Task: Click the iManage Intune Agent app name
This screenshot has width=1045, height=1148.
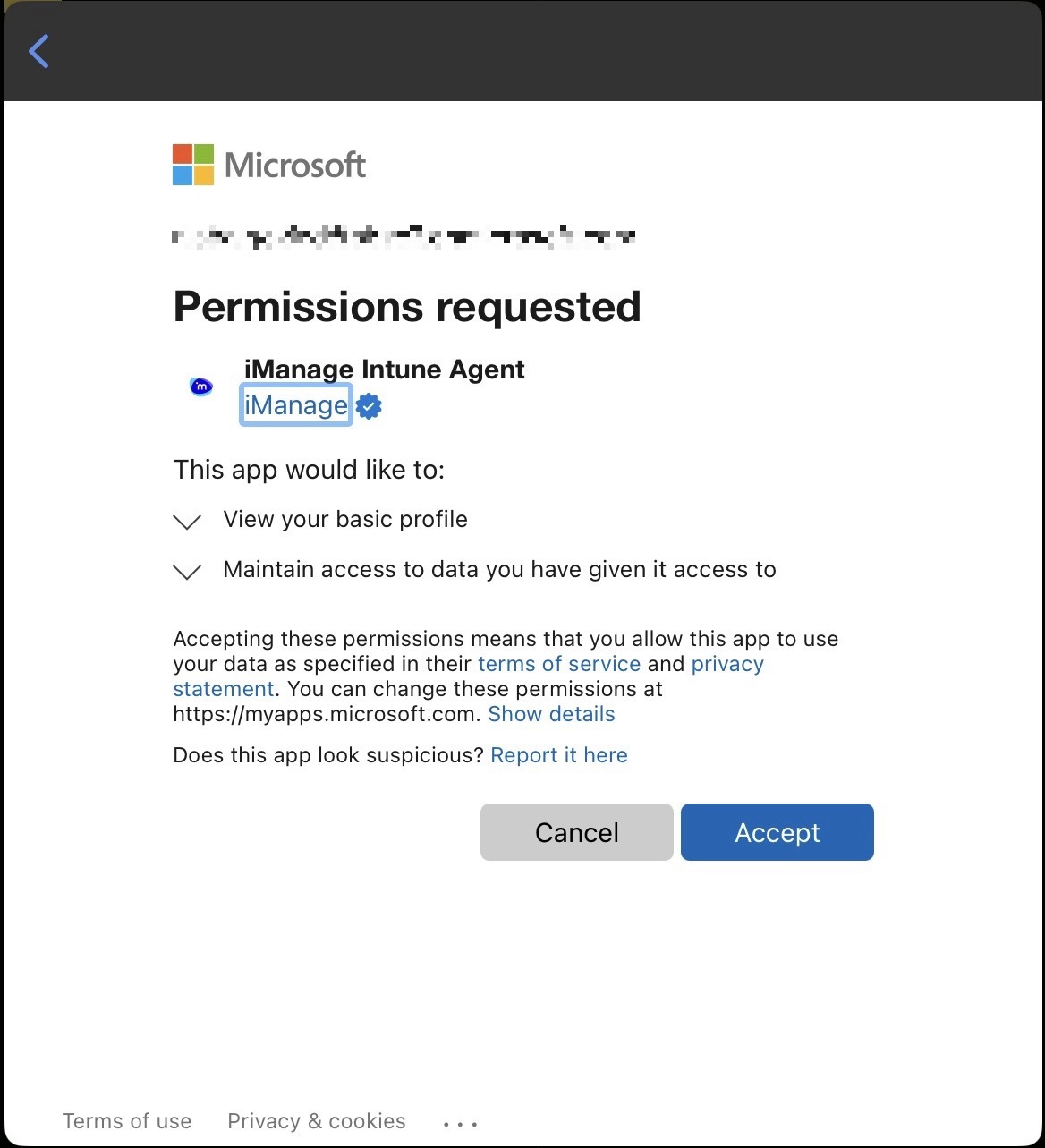Action: pos(384,370)
